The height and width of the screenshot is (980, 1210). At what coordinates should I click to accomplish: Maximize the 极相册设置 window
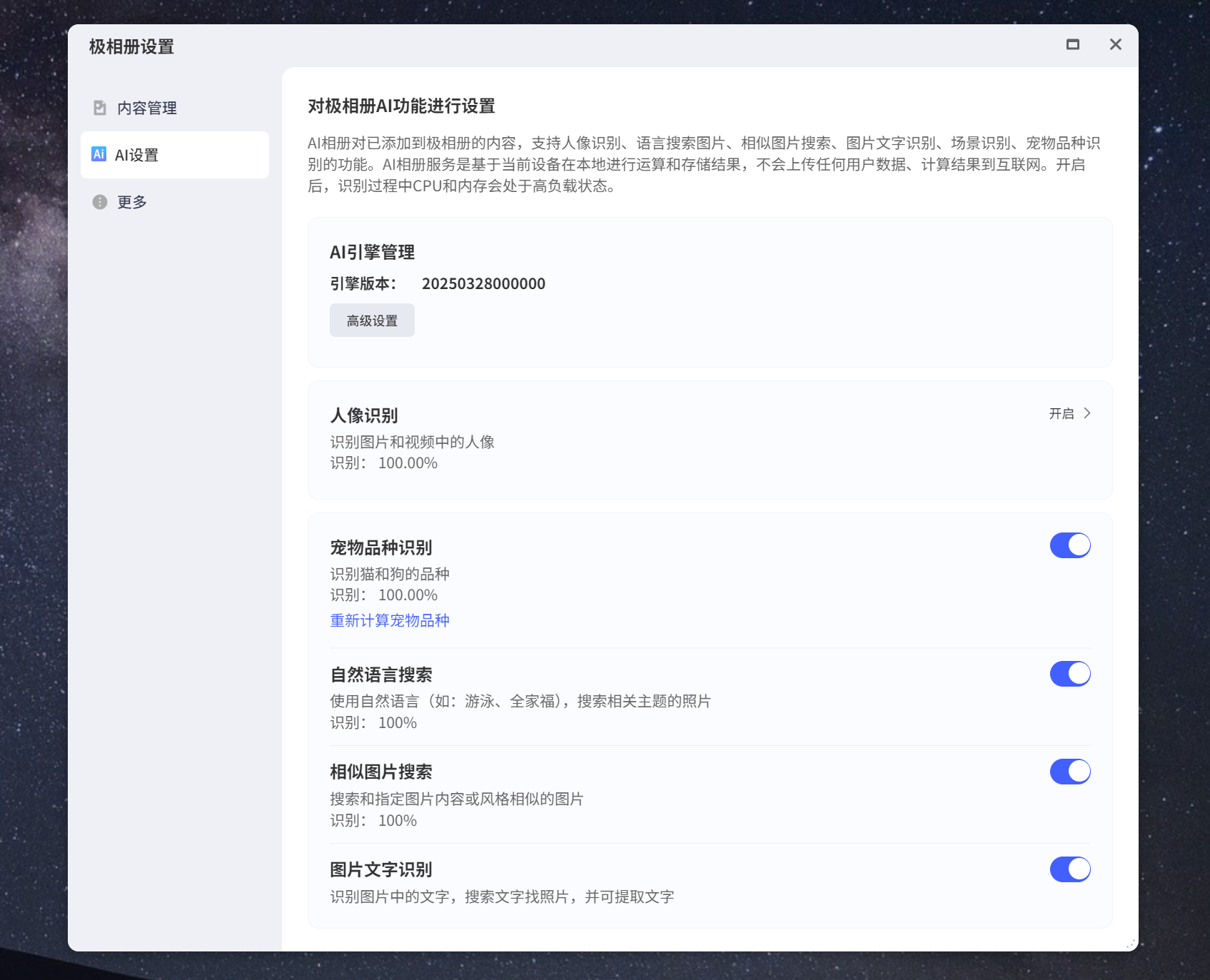(1073, 44)
